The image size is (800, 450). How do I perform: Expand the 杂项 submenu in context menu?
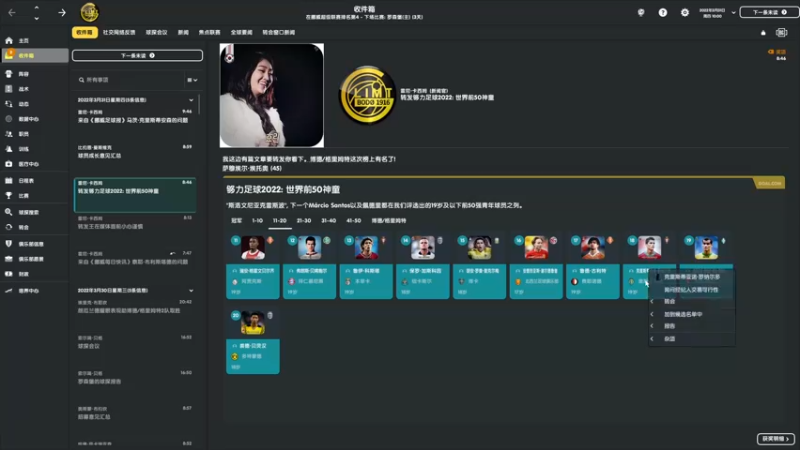point(691,339)
